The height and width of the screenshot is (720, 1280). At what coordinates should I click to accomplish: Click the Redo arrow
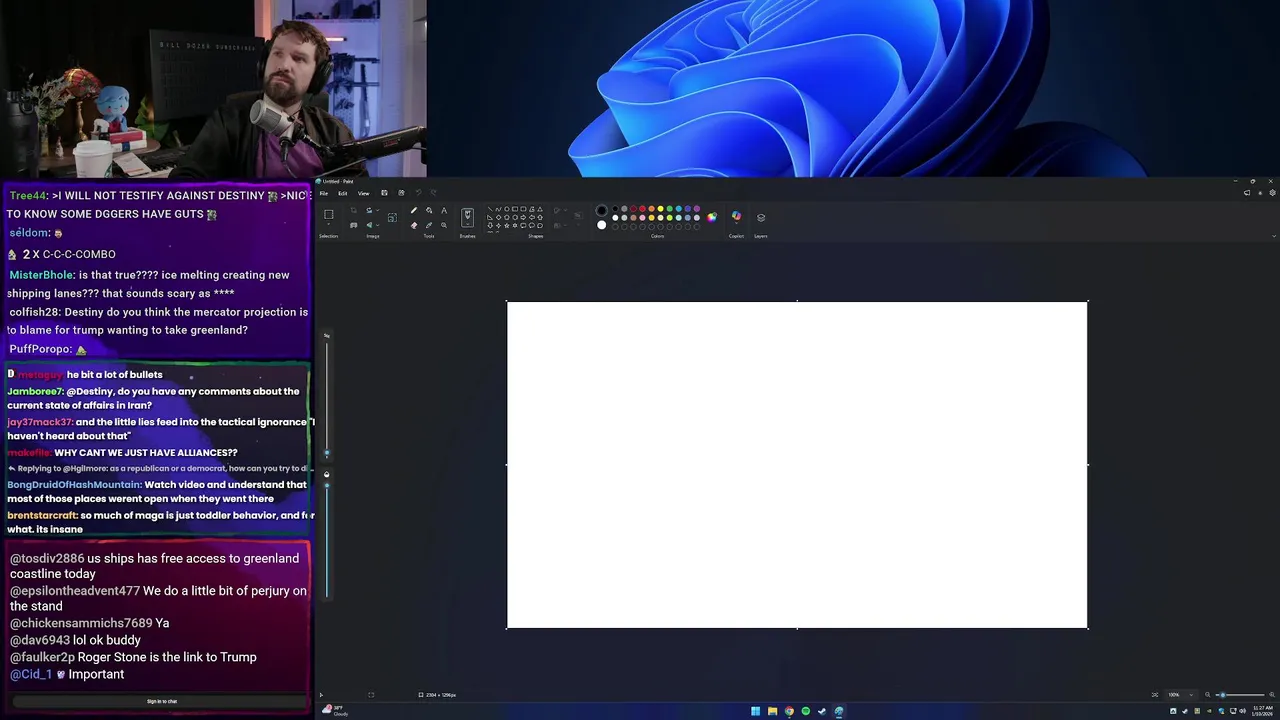(x=433, y=193)
